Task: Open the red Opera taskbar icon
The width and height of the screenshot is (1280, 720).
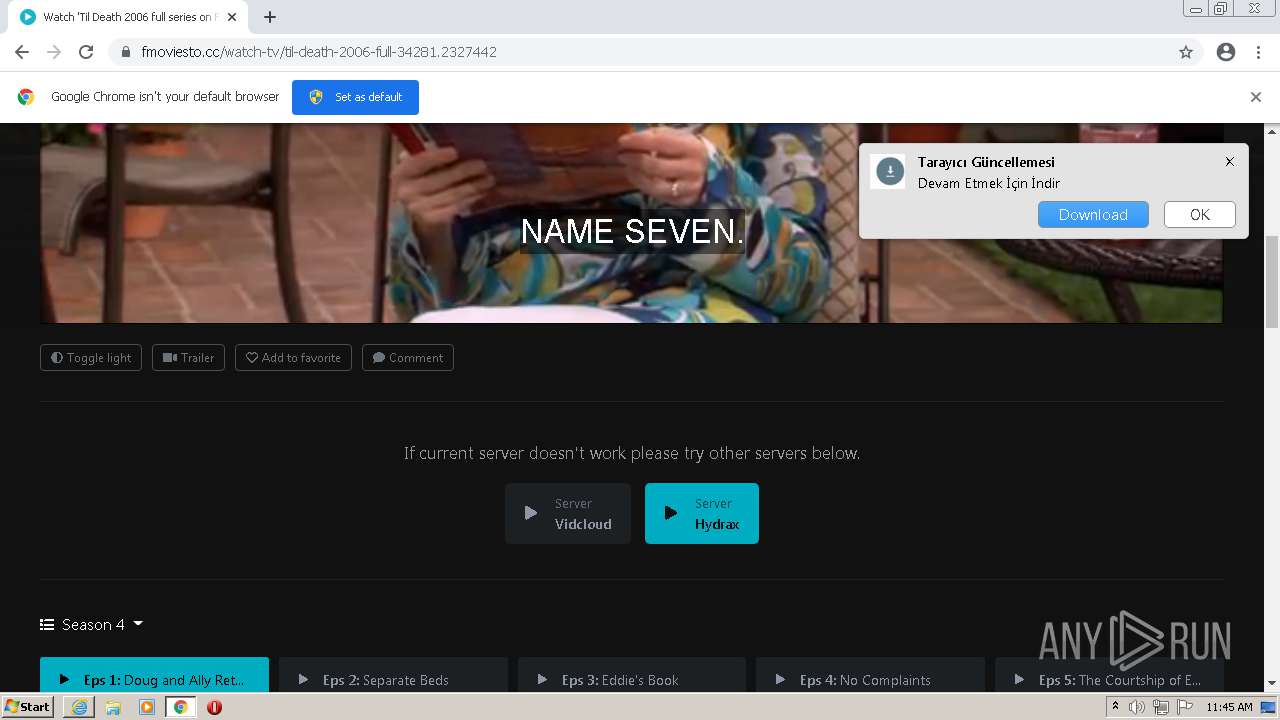Action: pyautogui.click(x=214, y=707)
